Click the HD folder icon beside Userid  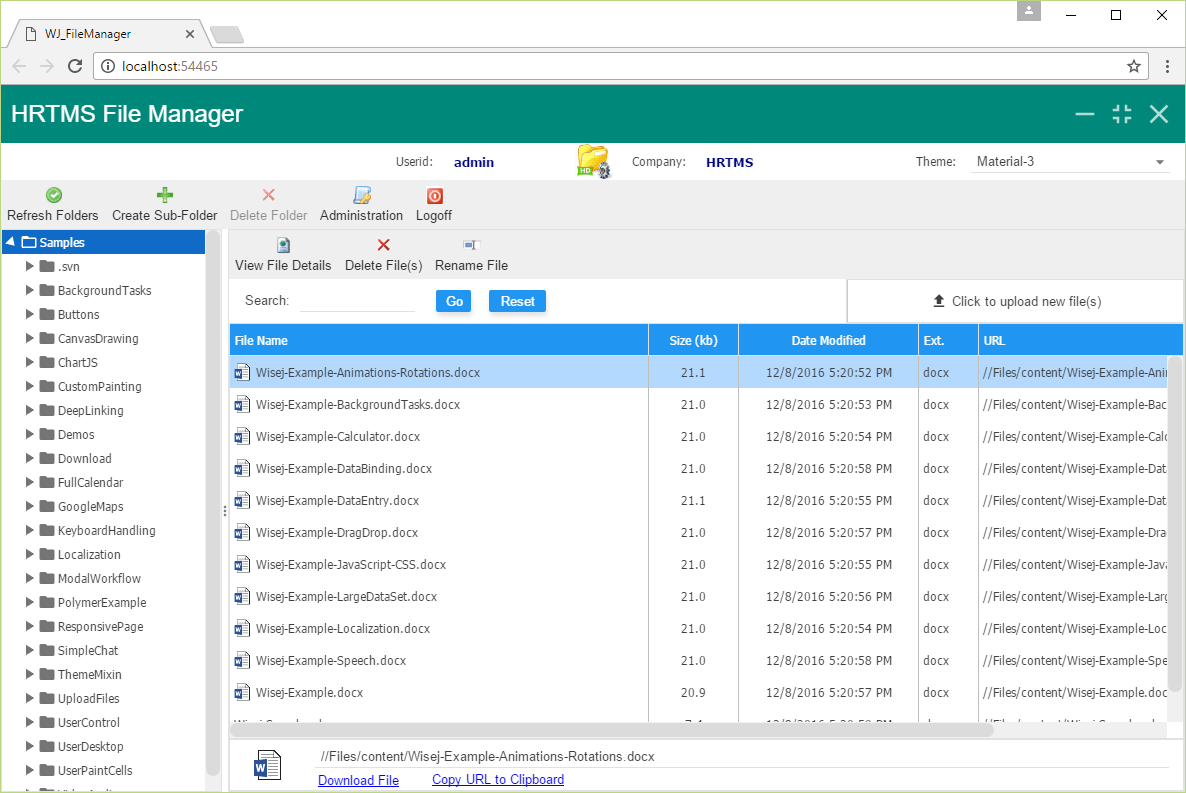pos(593,161)
